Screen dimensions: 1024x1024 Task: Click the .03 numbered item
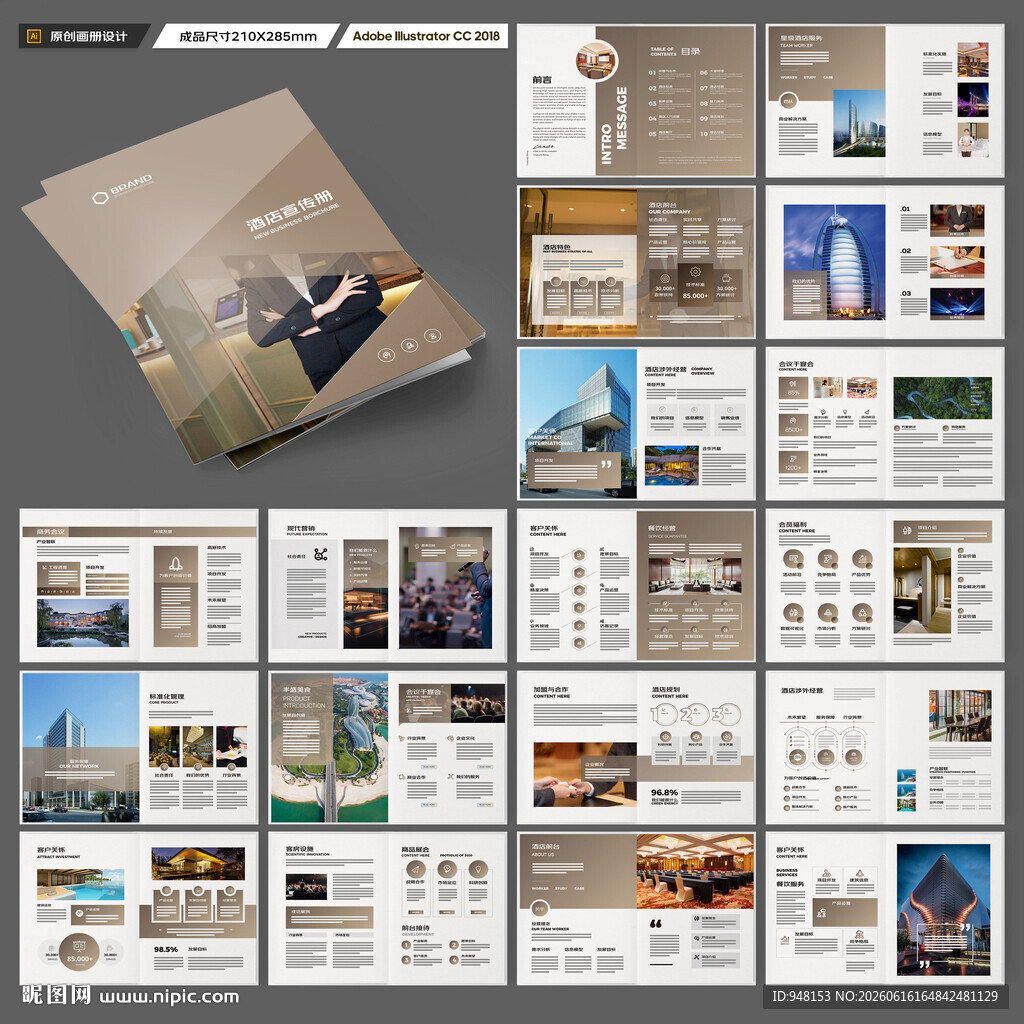pos(905,293)
